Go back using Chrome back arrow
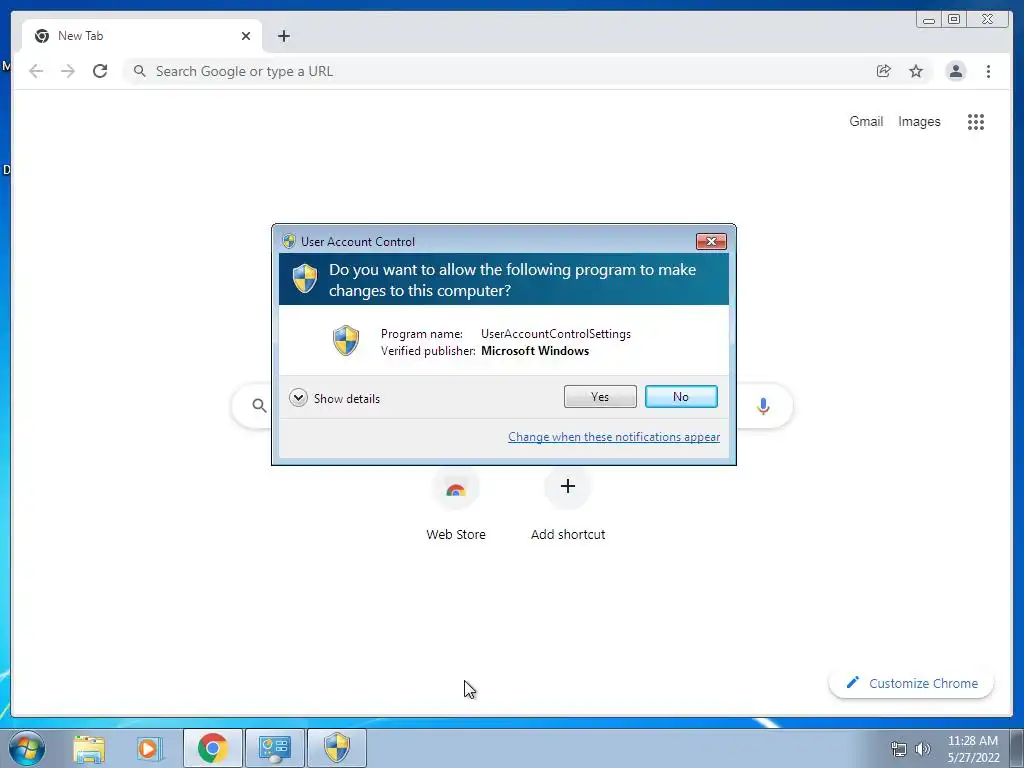The image size is (1024, 768). point(36,71)
